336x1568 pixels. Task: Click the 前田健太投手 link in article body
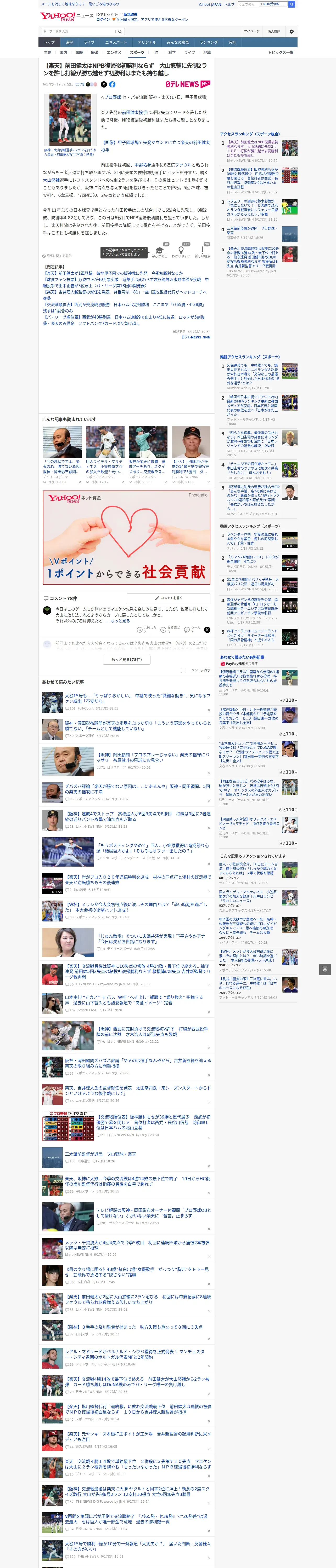(135, 113)
